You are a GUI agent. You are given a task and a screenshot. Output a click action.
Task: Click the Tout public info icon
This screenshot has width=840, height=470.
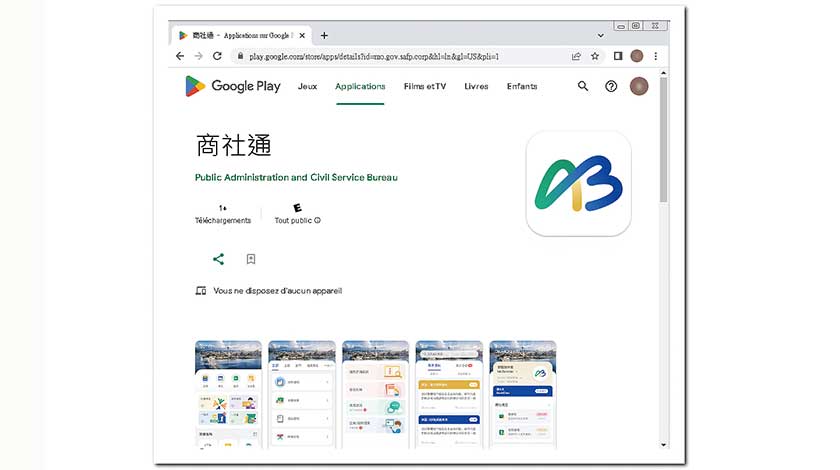pos(318,220)
